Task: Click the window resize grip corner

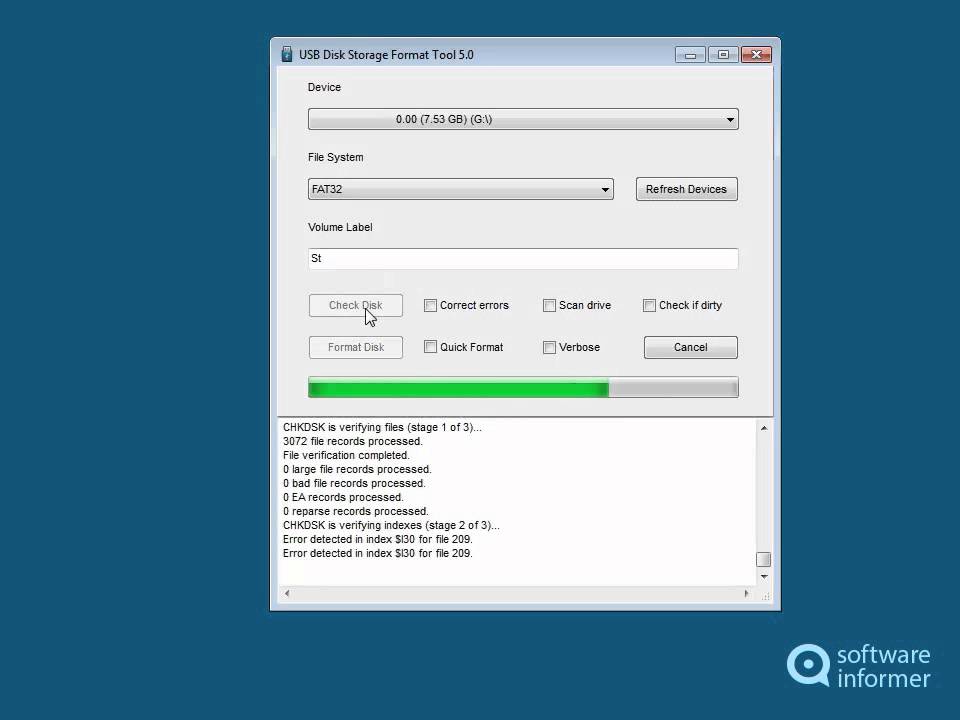Action: coord(765,595)
